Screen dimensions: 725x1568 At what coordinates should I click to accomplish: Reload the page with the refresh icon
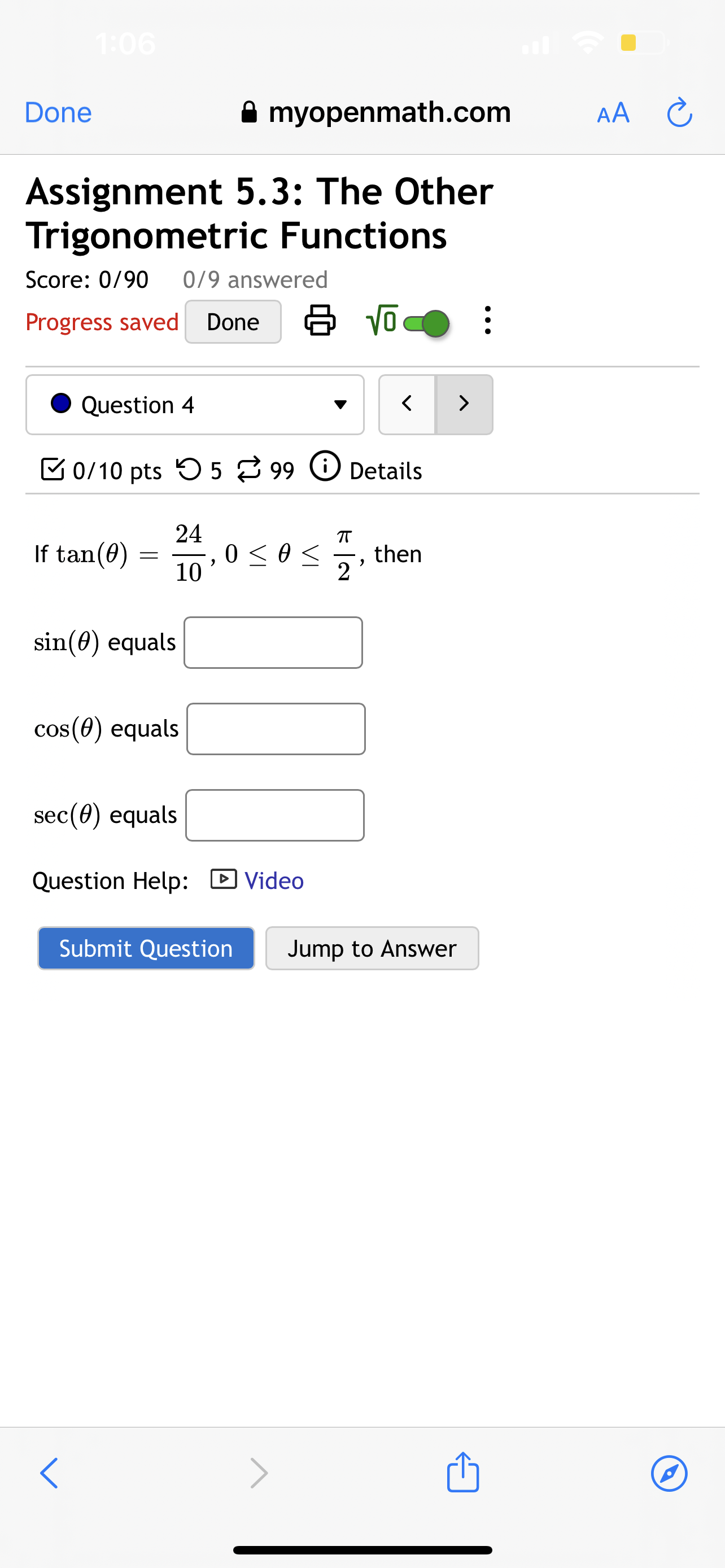click(x=679, y=112)
